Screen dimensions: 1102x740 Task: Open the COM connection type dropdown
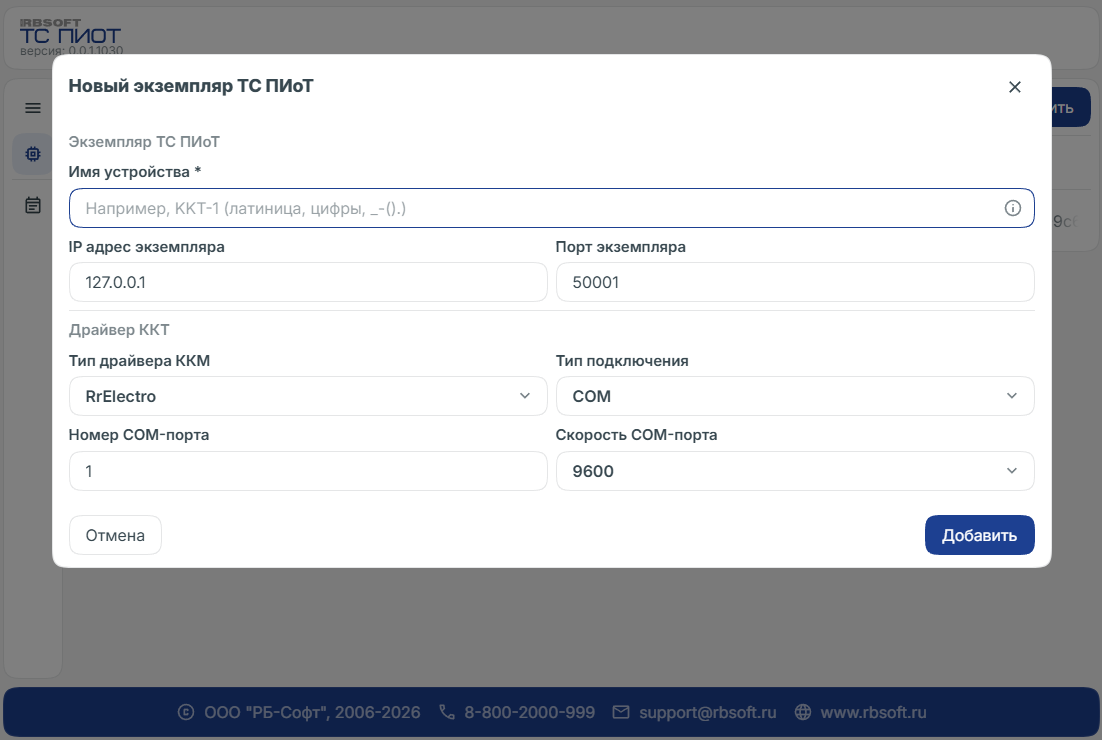[x=795, y=396]
